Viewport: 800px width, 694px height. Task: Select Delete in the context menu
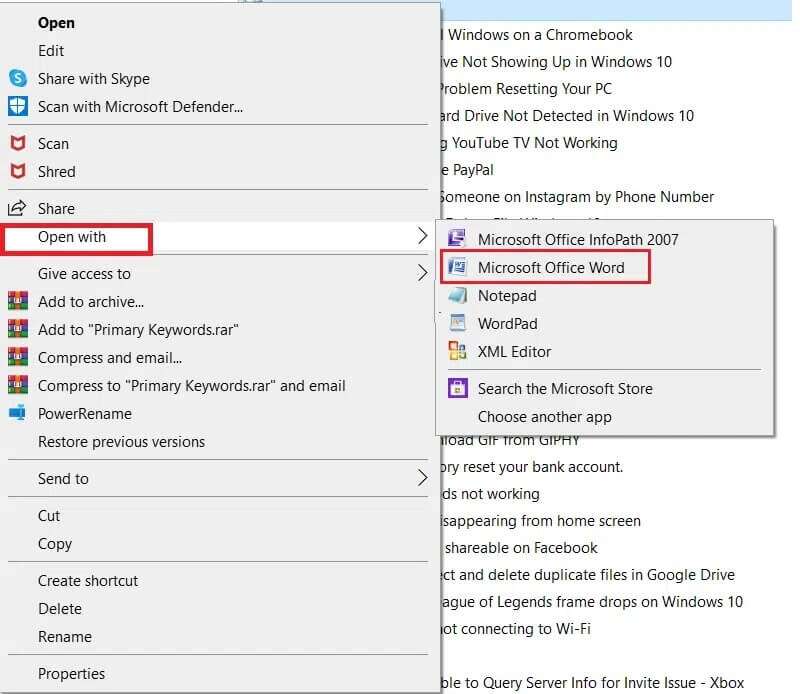tap(218, 608)
